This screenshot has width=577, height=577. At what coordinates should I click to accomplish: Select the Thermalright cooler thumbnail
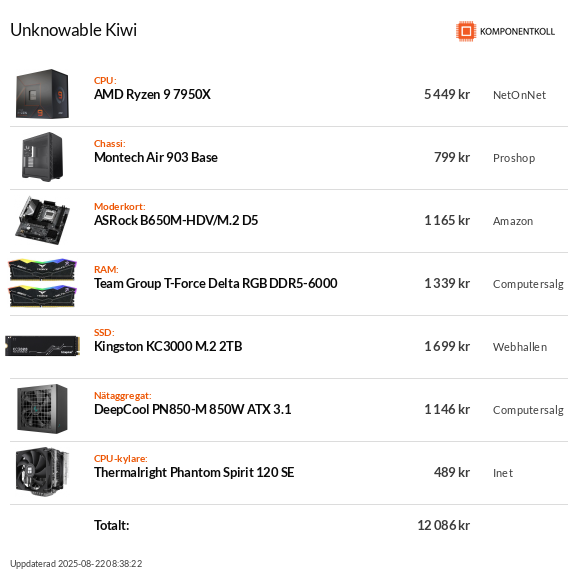42,472
